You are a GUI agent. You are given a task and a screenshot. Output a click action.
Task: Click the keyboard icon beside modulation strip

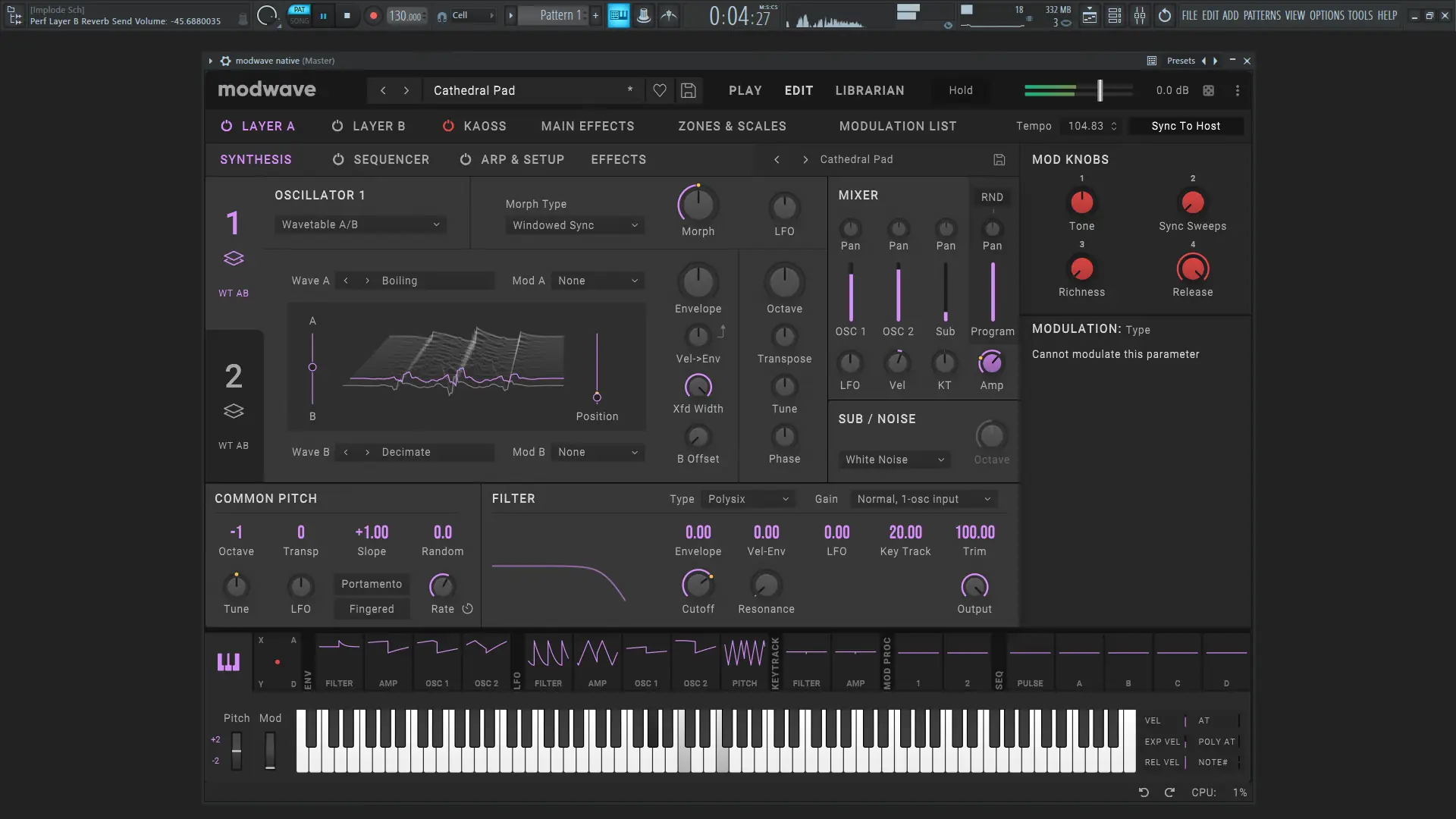[228, 662]
